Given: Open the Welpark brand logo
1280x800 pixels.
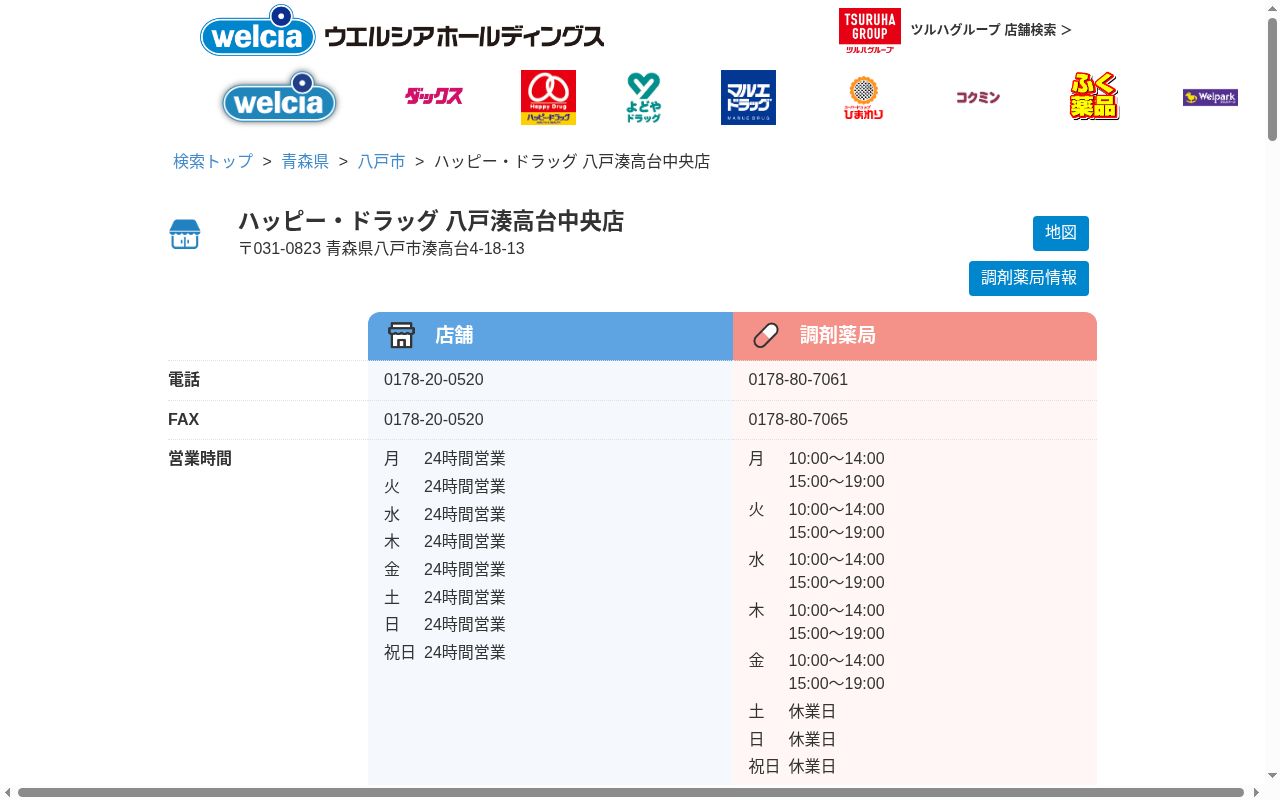Looking at the screenshot, I should tap(1210, 97).
